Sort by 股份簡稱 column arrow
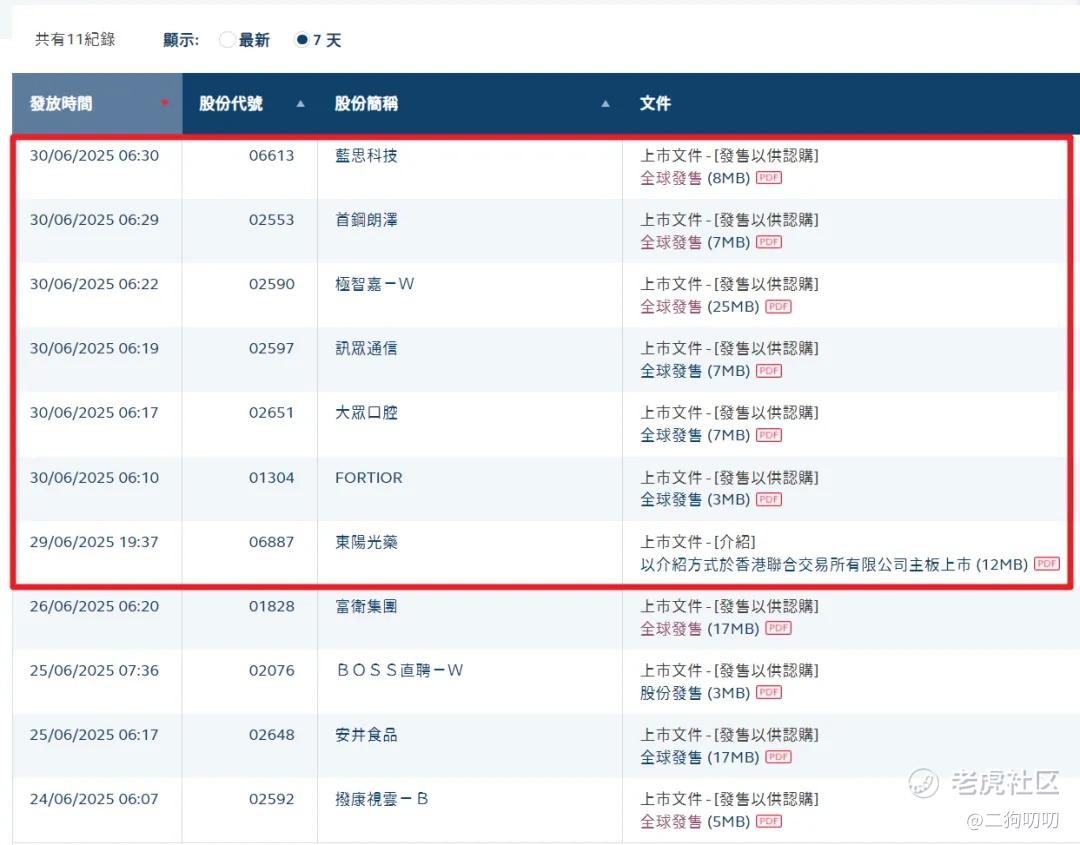Viewport: 1080px width, 845px height. tap(605, 104)
